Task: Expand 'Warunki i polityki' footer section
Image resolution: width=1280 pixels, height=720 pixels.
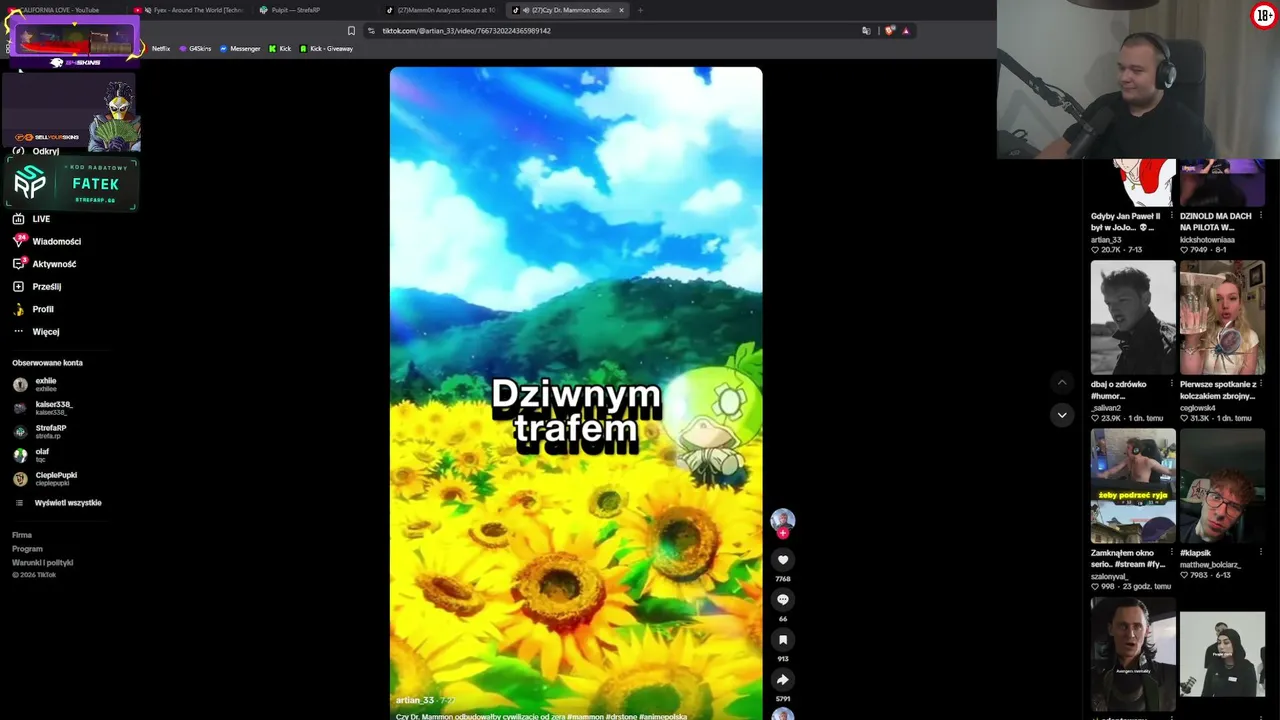Action: (x=43, y=562)
